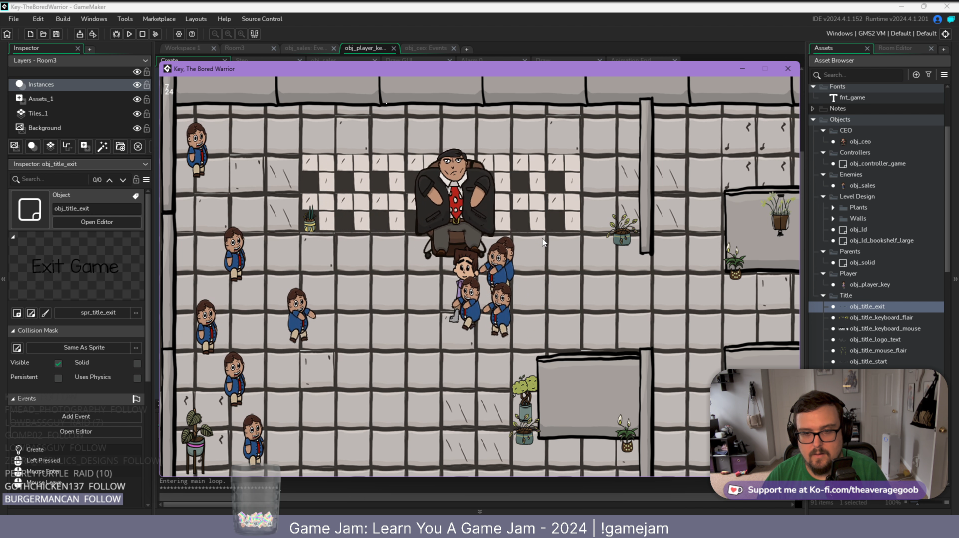Image resolution: width=959 pixels, height=538 pixels.
Task: Open the Asset Browser filter funnel icon
Action: tap(928, 75)
